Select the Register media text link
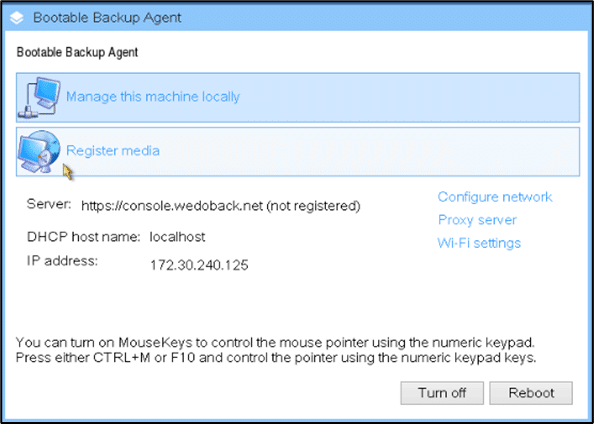 tap(113, 151)
